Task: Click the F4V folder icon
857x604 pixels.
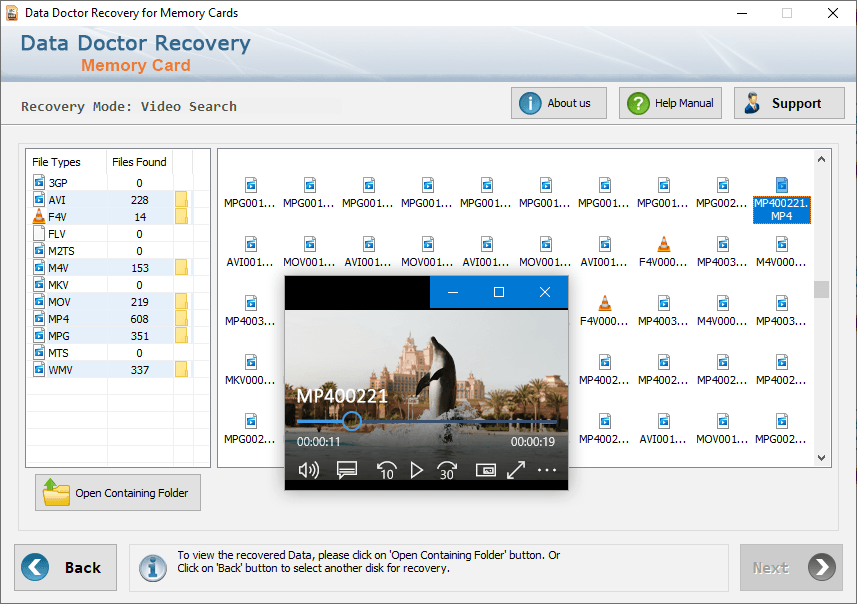Action: pos(181,216)
